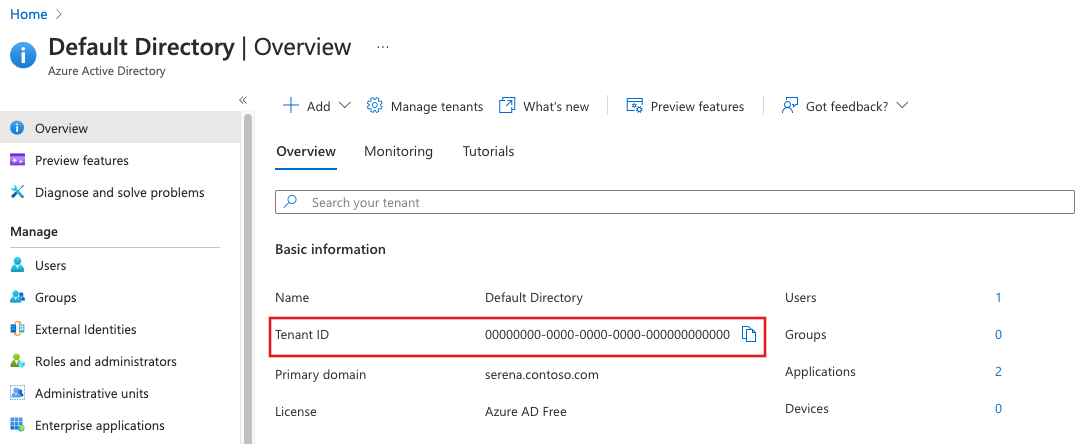Click the primary domain serena.contoso.com

coord(542,375)
